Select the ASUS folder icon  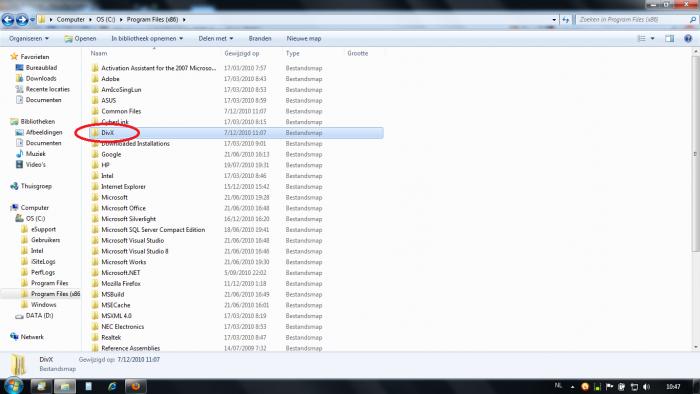tap(95, 100)
